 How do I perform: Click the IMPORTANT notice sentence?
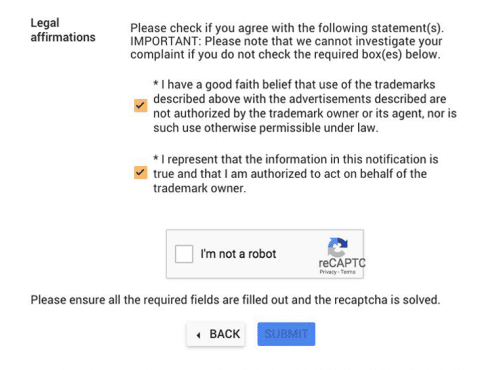point(286,48)
